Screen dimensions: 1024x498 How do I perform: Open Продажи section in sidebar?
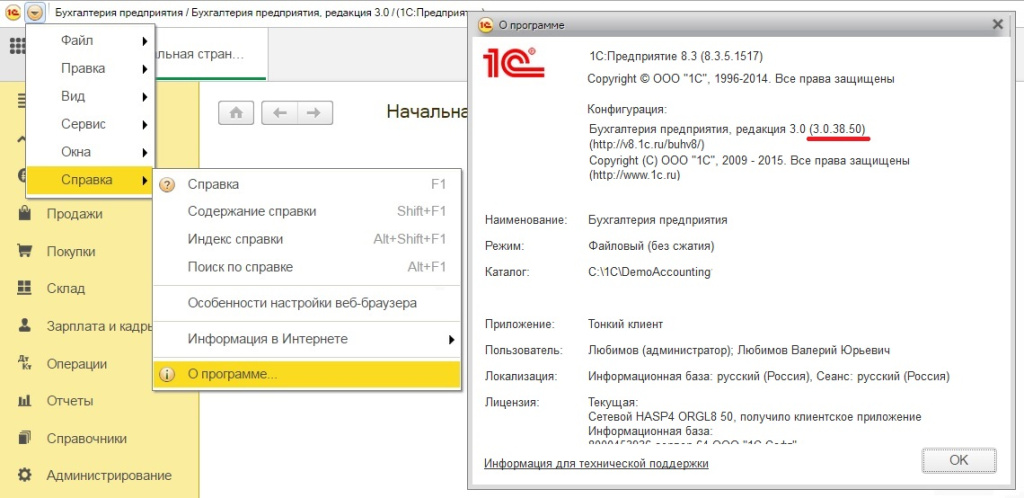pyautogui.click(x=74, y=214)
